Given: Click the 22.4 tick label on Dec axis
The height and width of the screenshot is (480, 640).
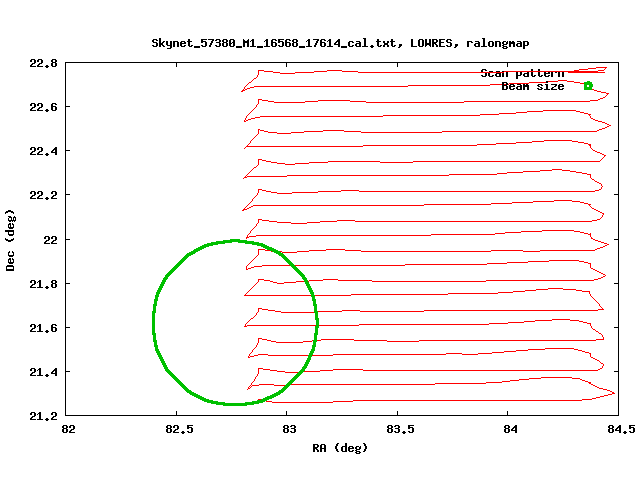Looking at the screenshot, I should pyautogui.click(x=41, y=152).
